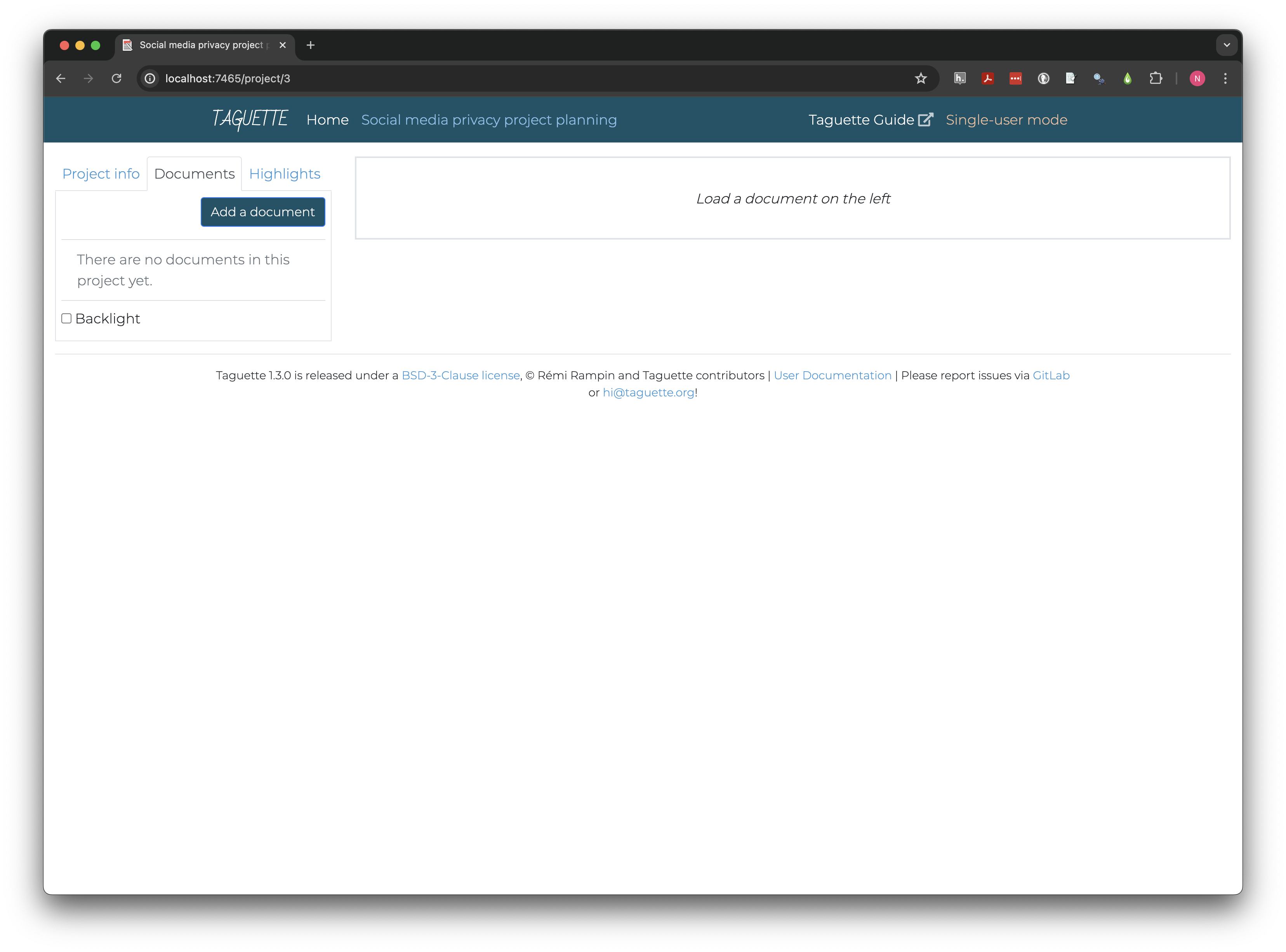The width and height of the screenshot is (1286, 952).
Task: Click the Add a document button
Action: [x=262, y=211]
